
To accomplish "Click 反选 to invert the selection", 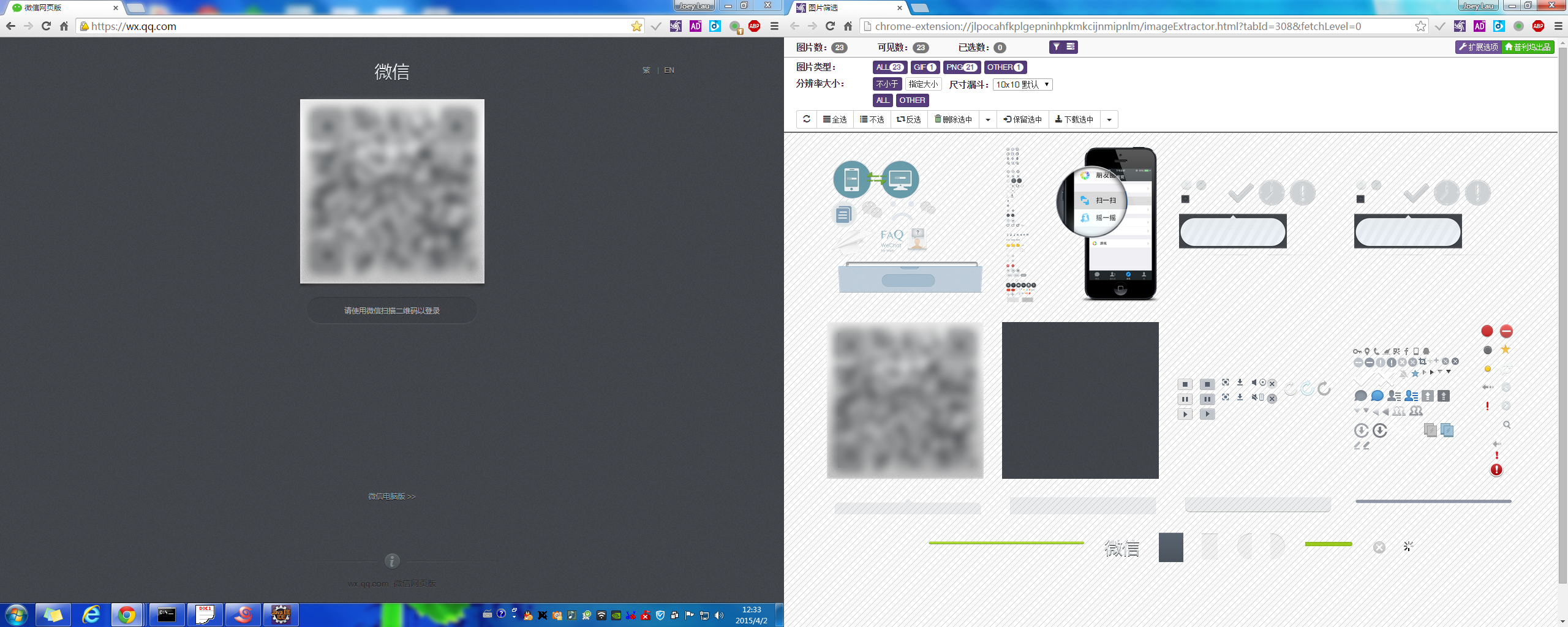I will tap(909, 119).
